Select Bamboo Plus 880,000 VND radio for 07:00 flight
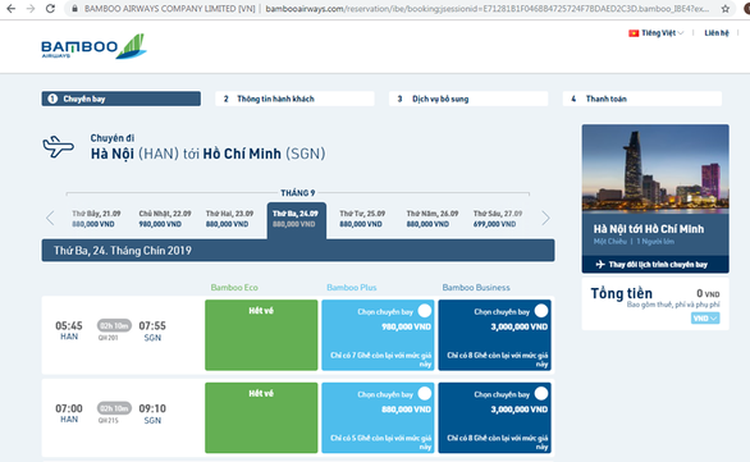The width and height of the screenshot is (750, 462). 425,394
